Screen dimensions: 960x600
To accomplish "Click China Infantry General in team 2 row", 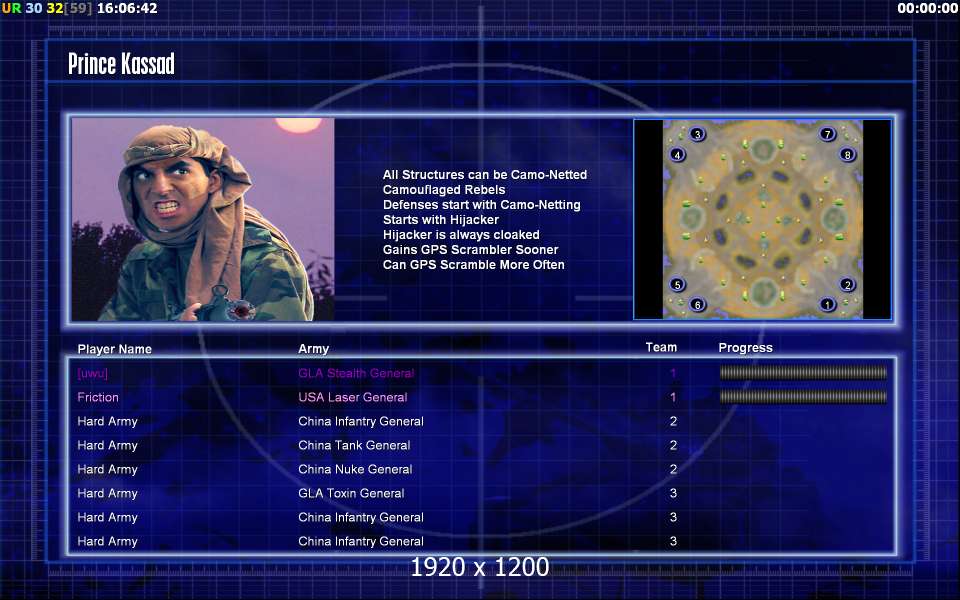I will pos(361,421).
